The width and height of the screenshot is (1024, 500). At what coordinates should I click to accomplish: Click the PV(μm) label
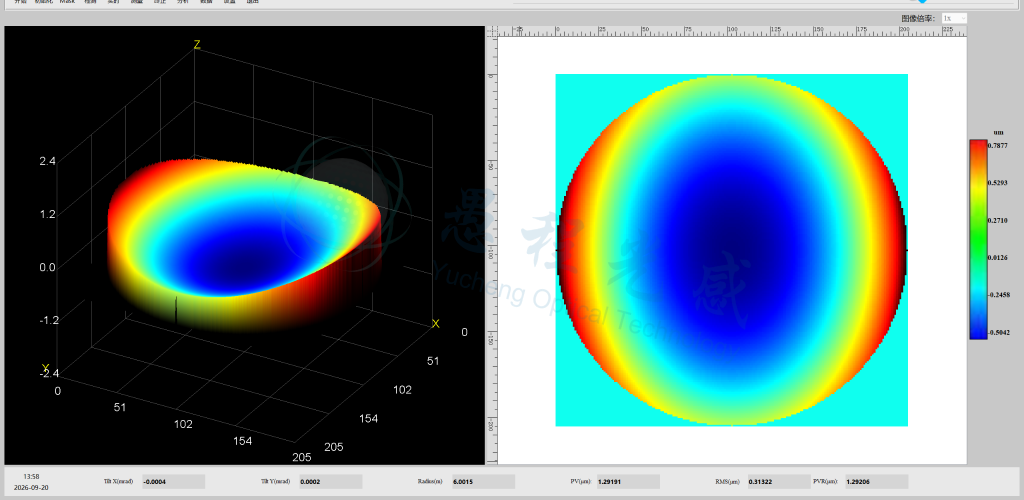(580, 482)
